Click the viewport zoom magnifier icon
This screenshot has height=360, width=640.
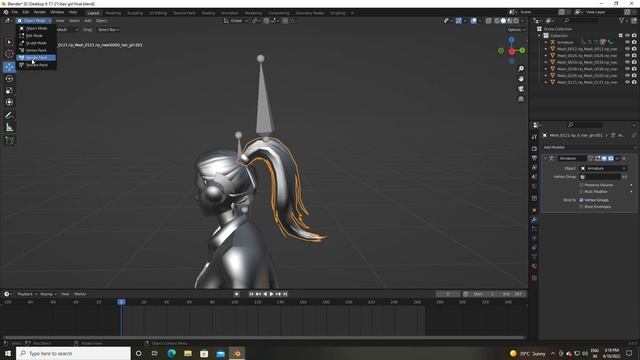coord(521,69)
